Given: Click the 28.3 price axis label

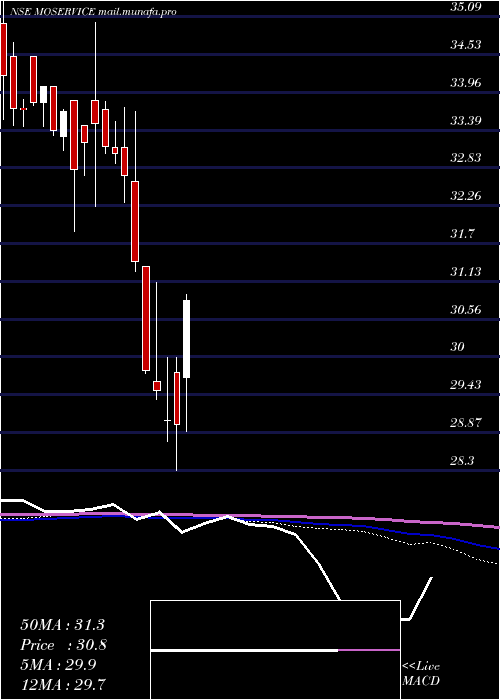Looking at the screenshot, I should click(x=462, y=461).
